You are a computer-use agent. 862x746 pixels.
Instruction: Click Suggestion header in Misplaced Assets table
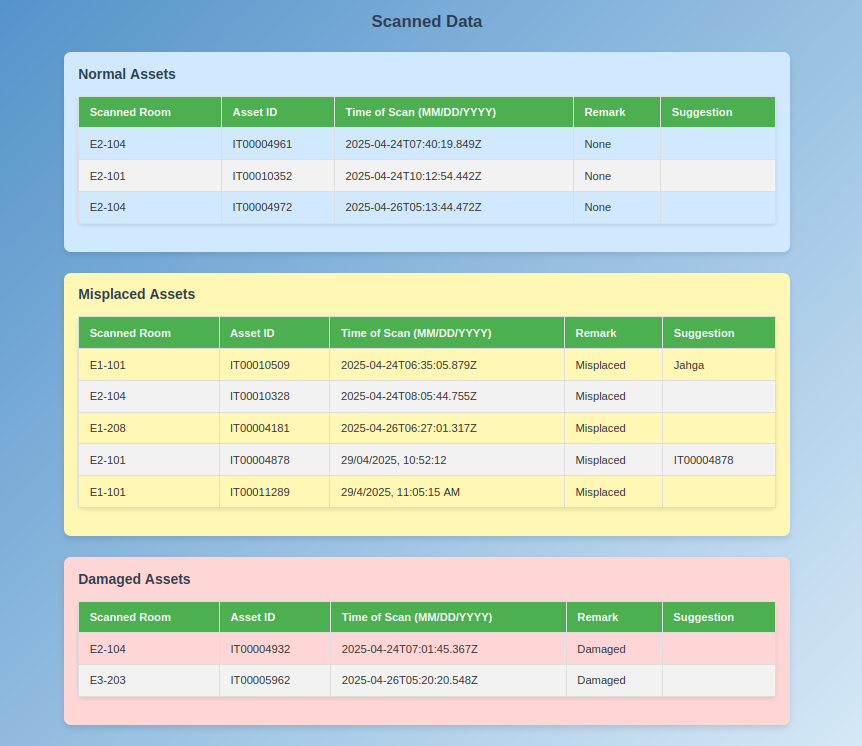click(x=719, y=333)
